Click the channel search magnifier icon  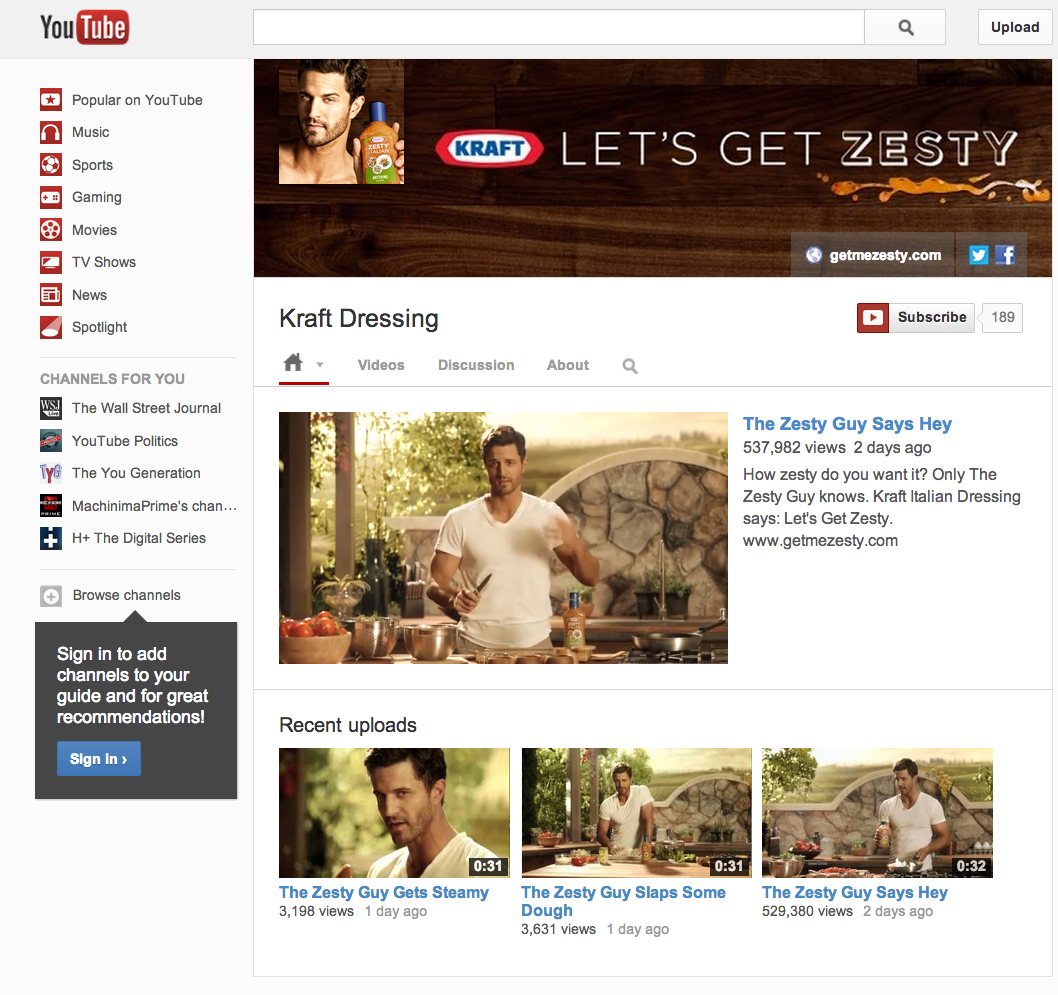630,366
